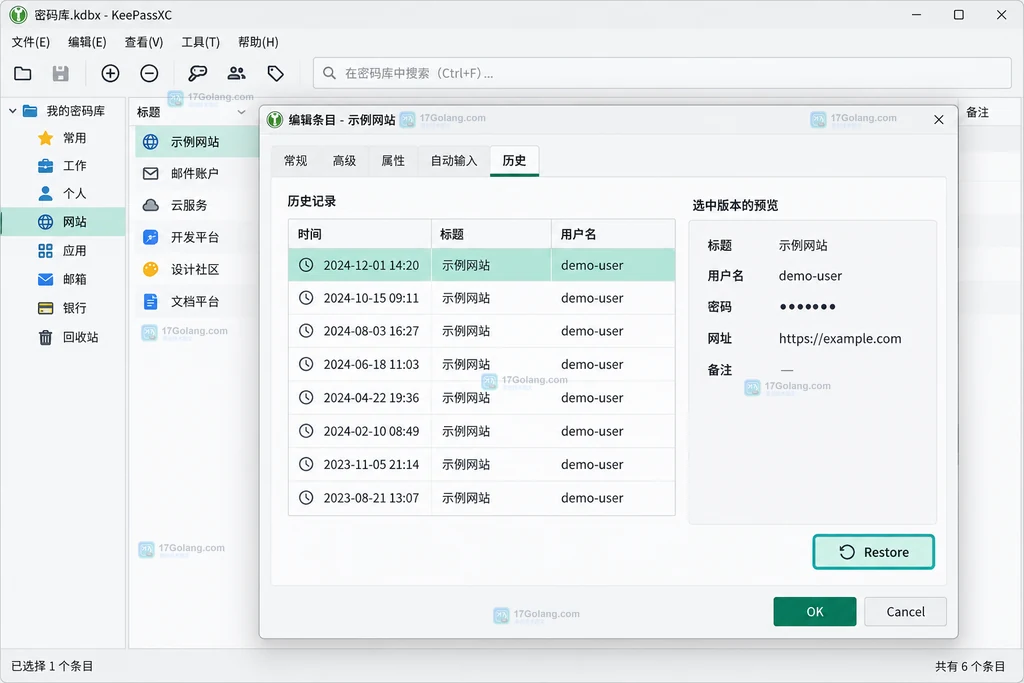The height and width of the screenshot is (683, 1024).
Task: Click the masked password dots in preview
Action: (807, 307)
